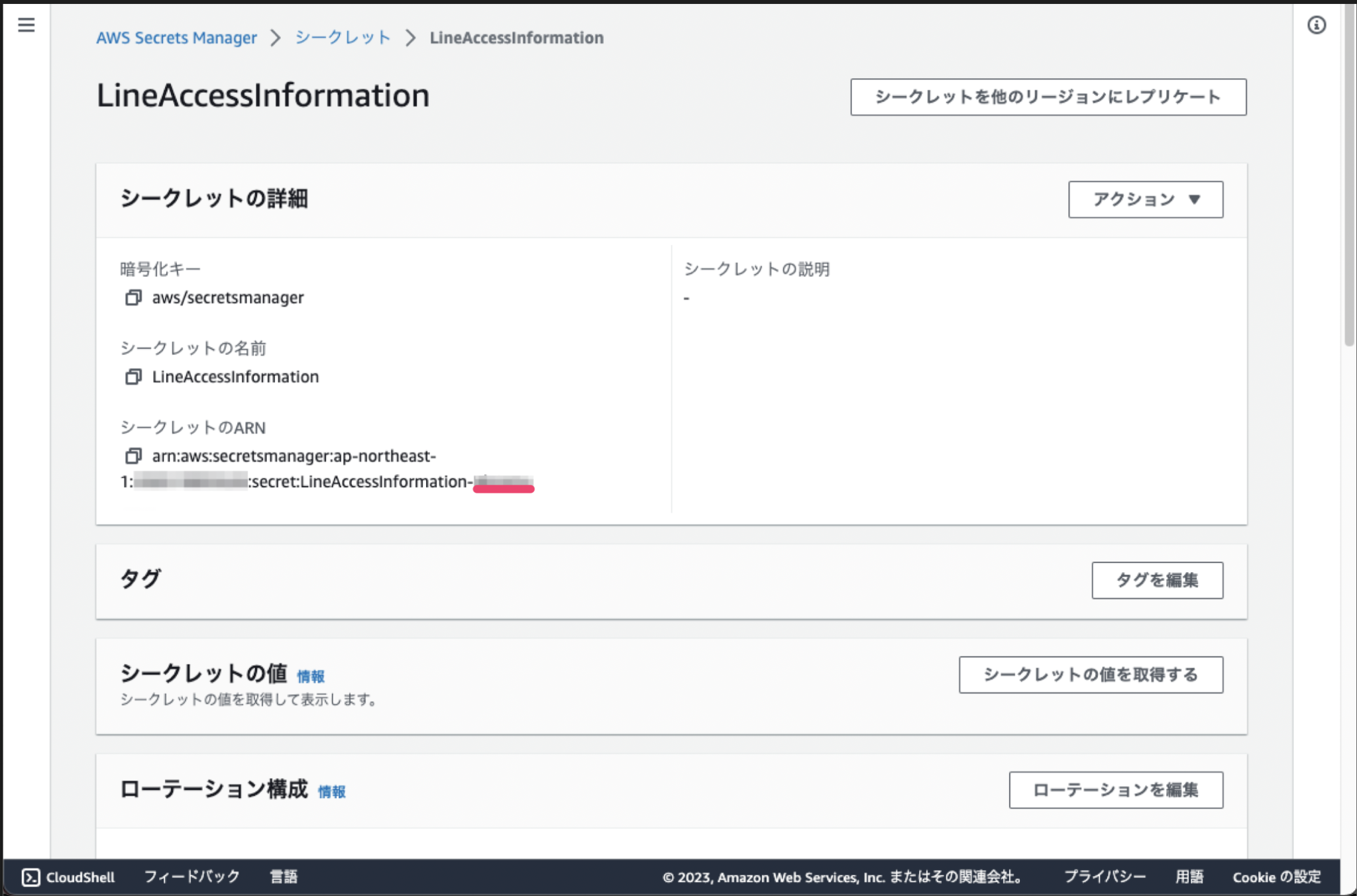Go to AWS Secrets Manager breadcrumb
The image size is (1357, 896).
click(176, 38)
